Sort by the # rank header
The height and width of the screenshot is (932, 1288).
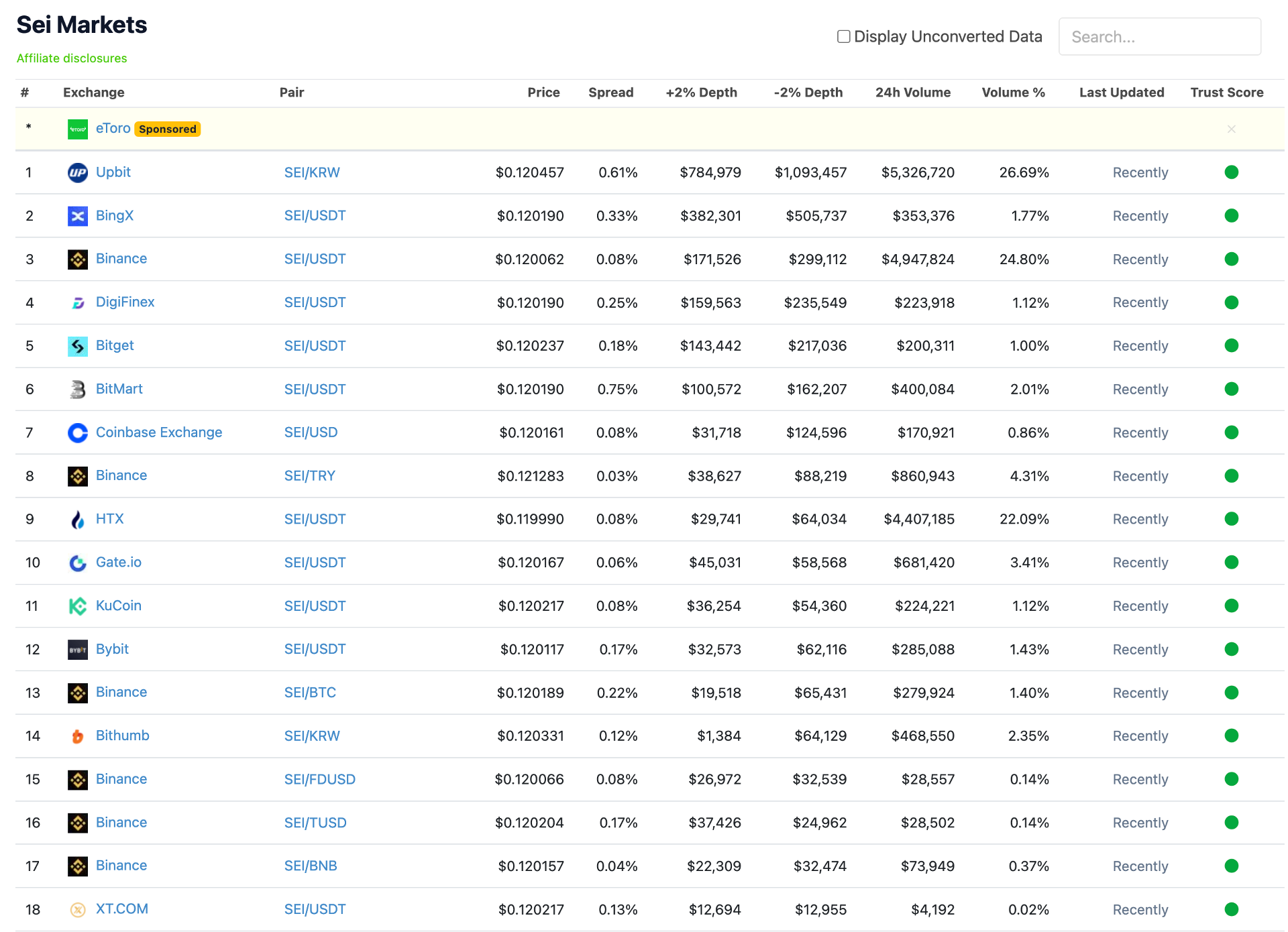click(x=25, y=93)
